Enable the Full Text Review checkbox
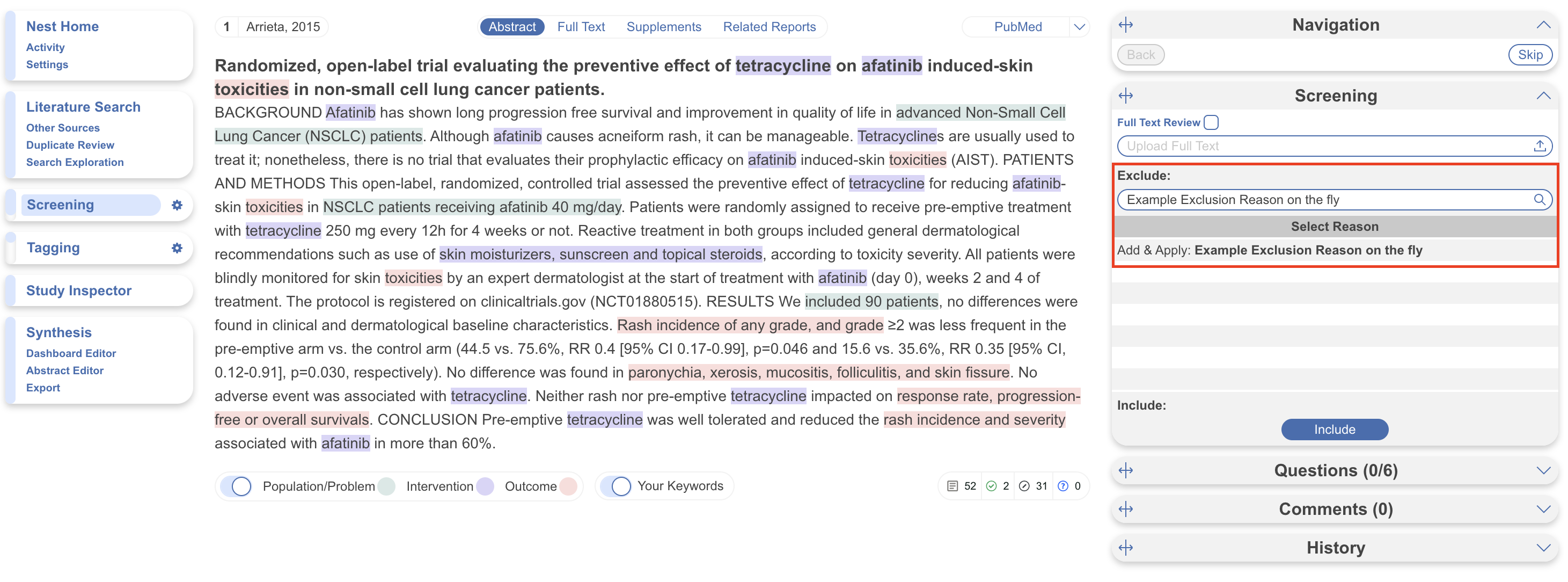 (1211, 122)
